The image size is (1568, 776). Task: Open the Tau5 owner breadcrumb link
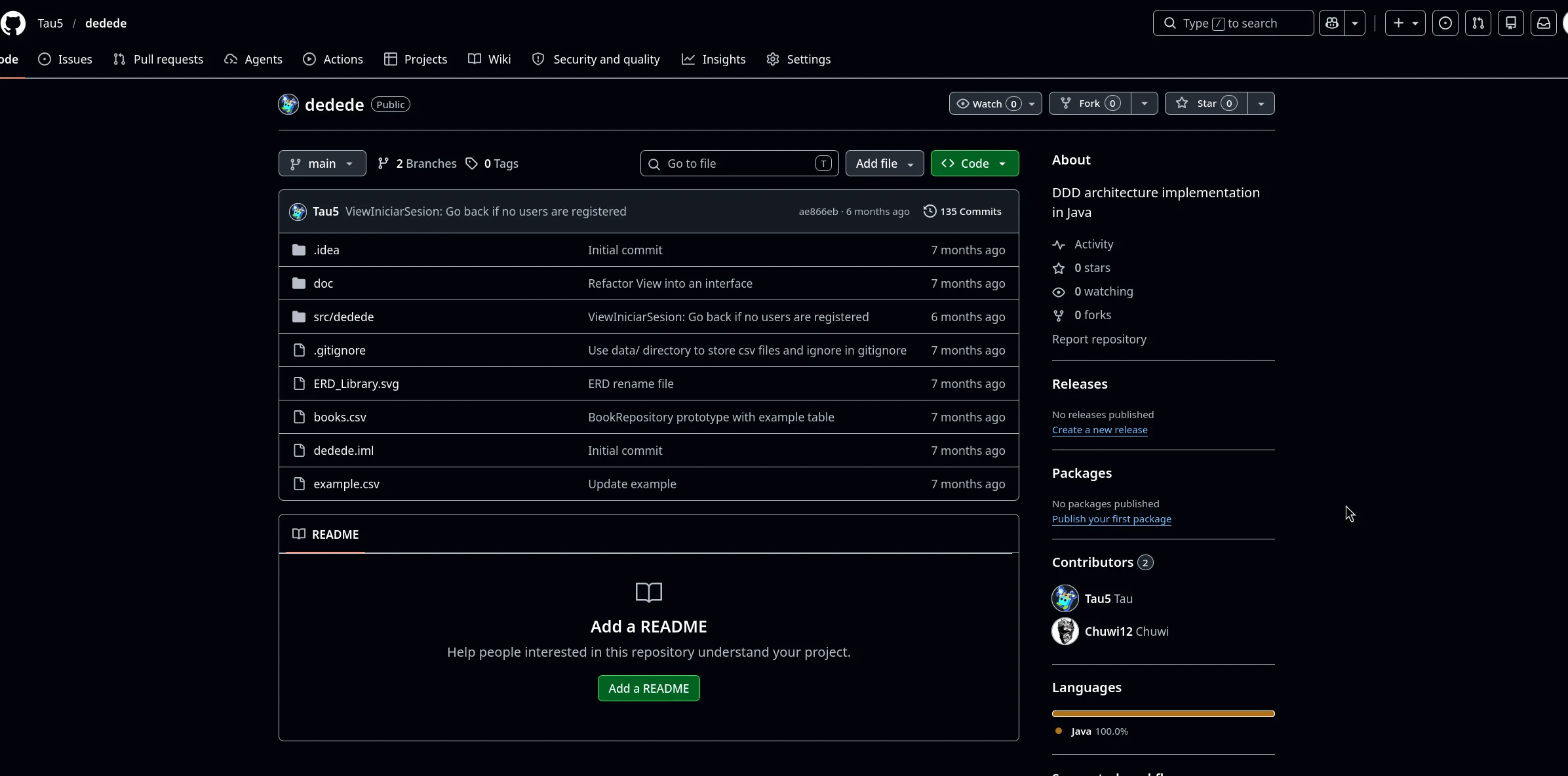click(x=50, y=23)
